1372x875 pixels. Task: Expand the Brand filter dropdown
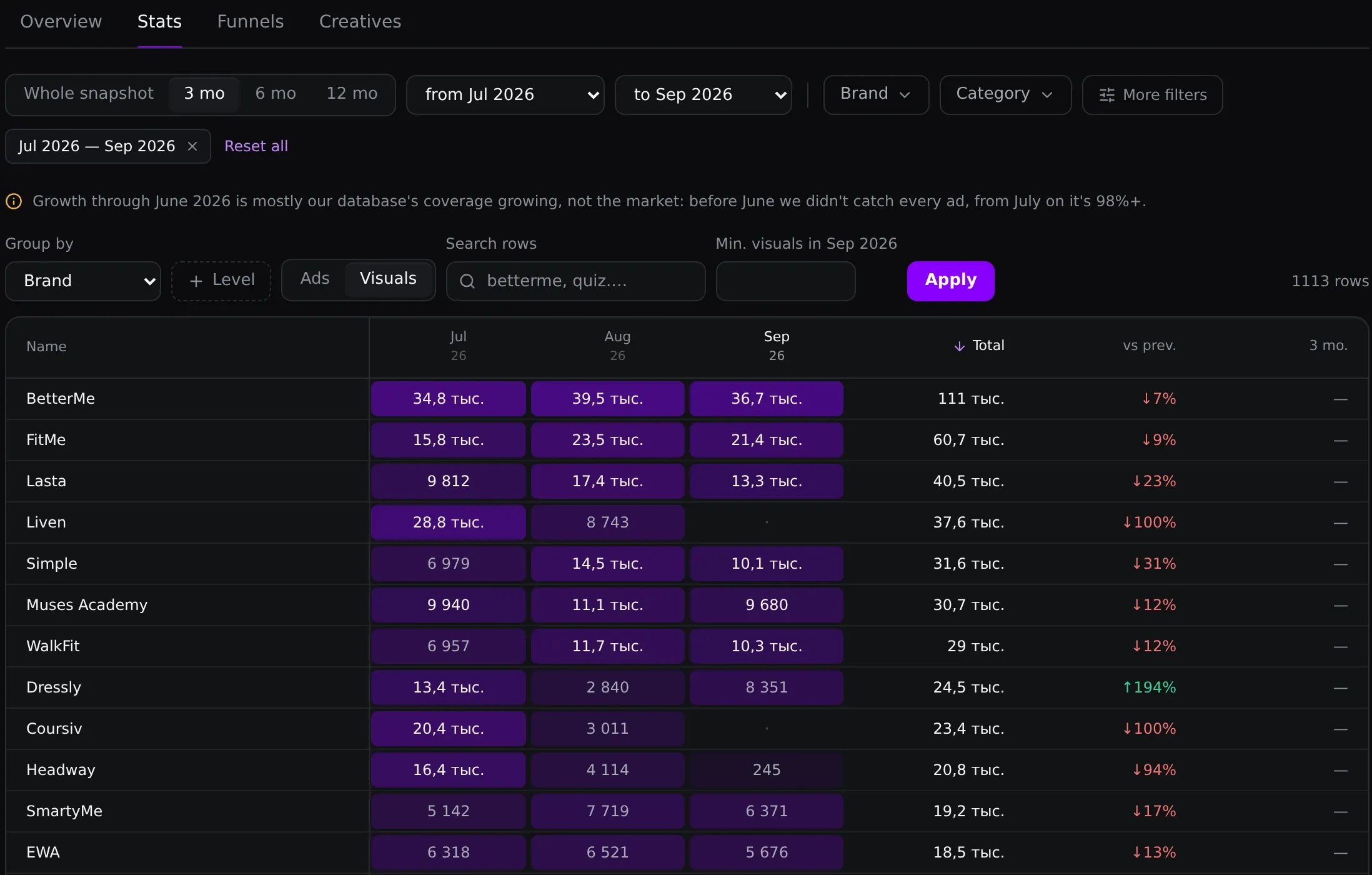[x=876, y=95]
